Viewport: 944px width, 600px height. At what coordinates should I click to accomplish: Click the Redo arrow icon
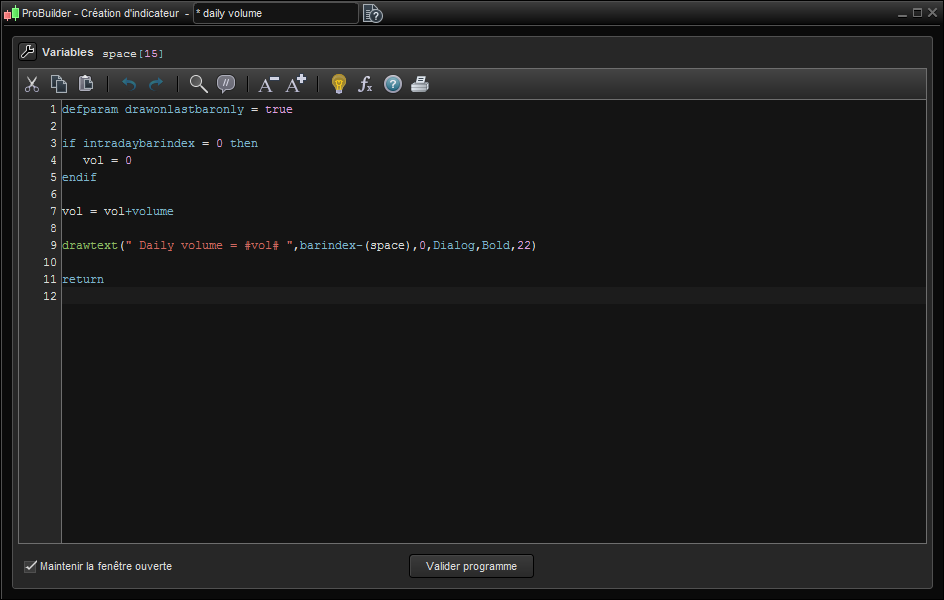pyautogui.click(x=155, y=84)
